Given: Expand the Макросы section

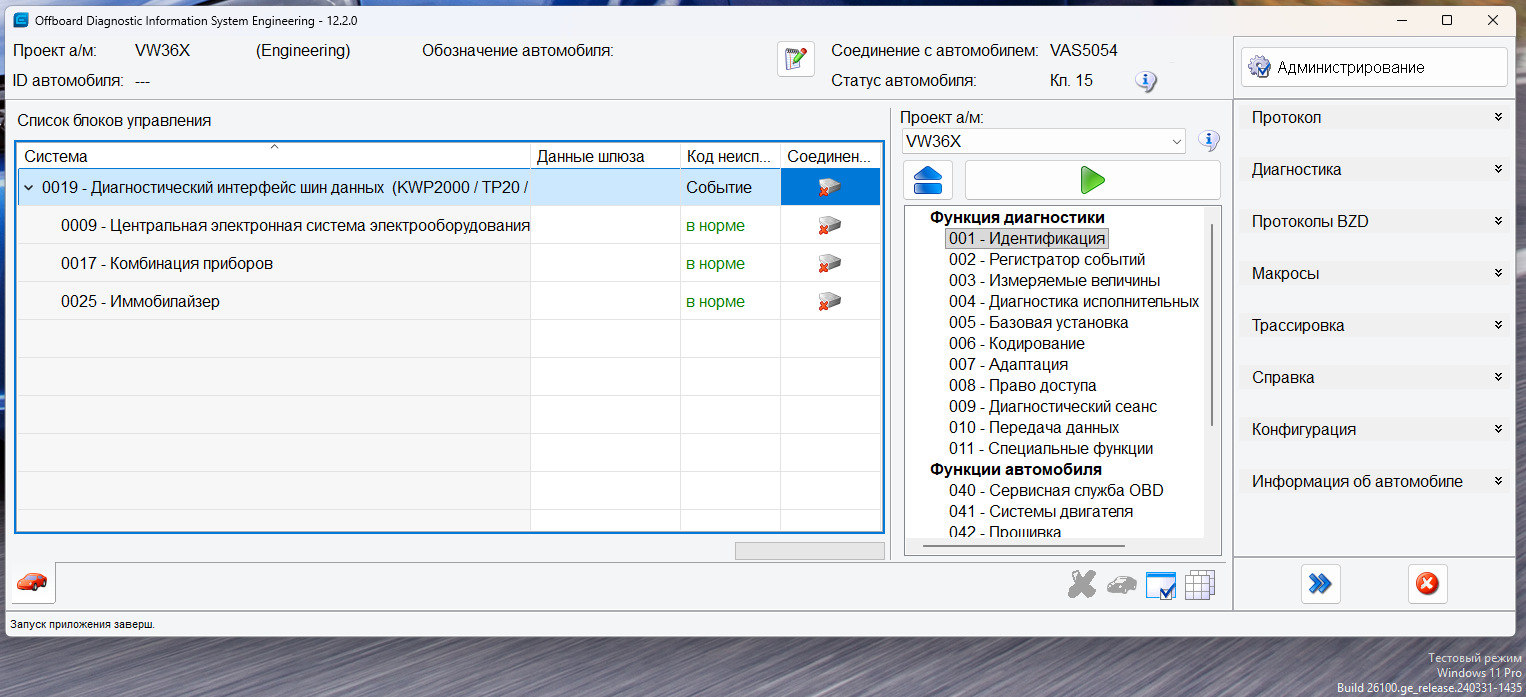Looking at the screenshot, I should tap(1376, 273).
